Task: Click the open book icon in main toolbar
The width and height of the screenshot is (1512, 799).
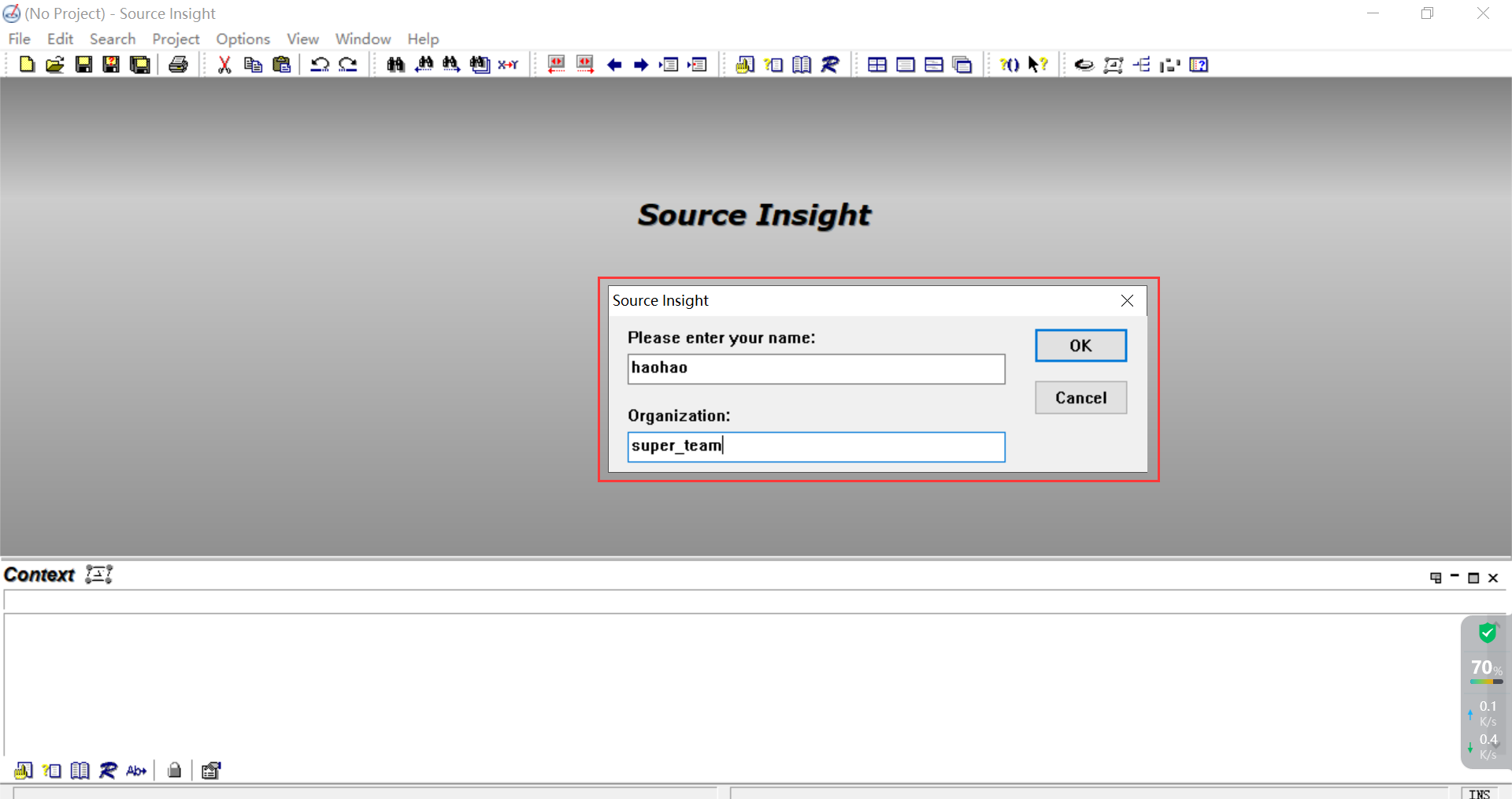Action: pyautogui.click(x=802, y=65)
